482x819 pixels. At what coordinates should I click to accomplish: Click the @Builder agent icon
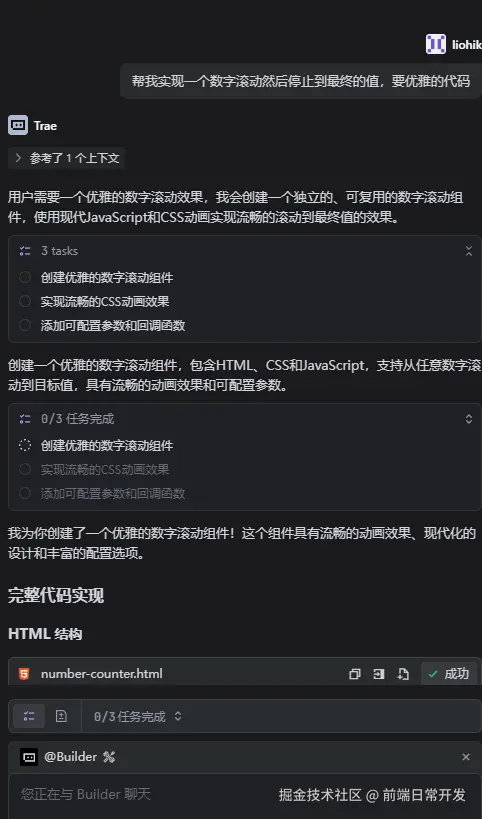tap(29, 757)
